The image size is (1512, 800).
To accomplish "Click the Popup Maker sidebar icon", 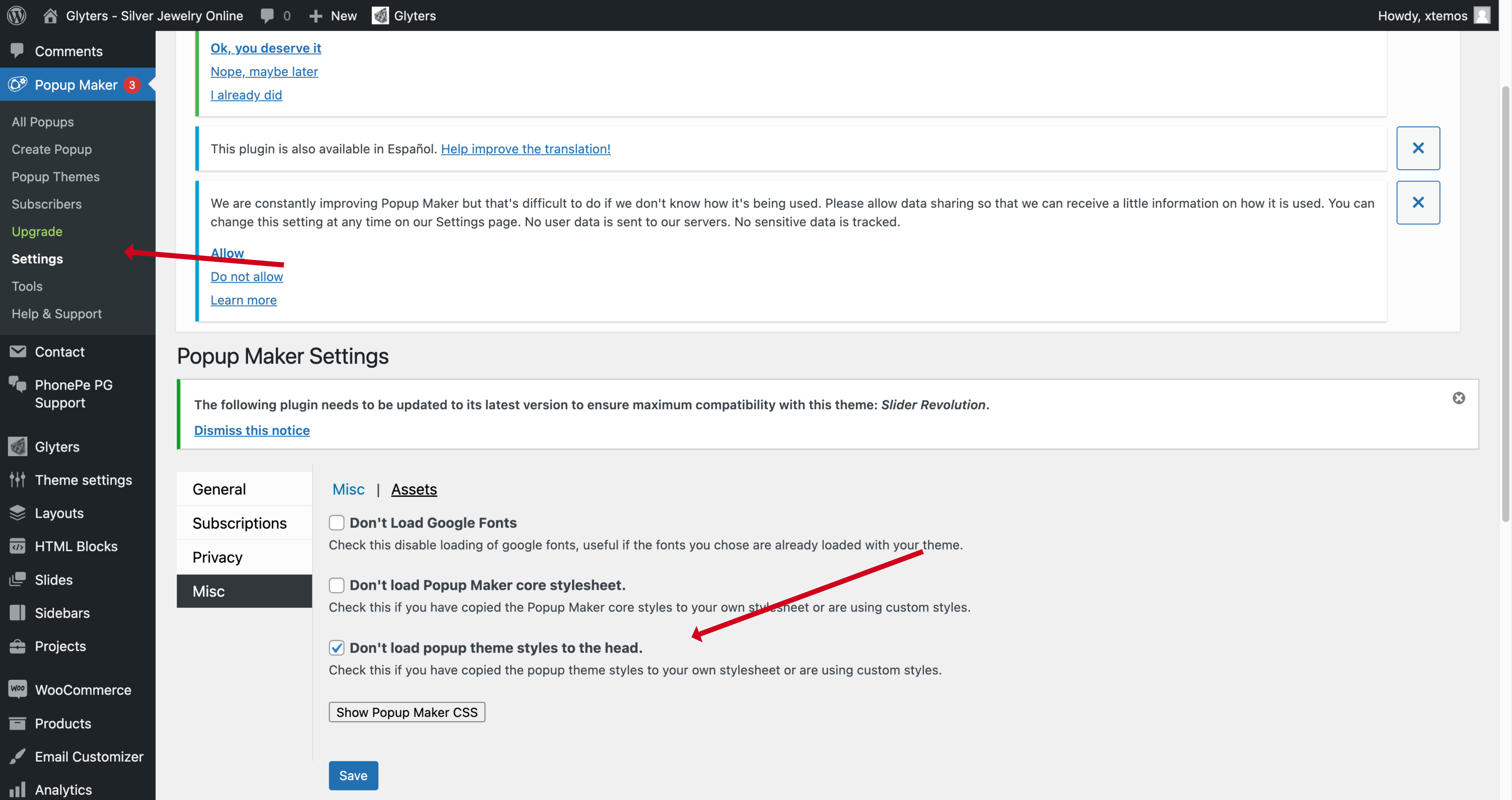I will click(18, 85).
